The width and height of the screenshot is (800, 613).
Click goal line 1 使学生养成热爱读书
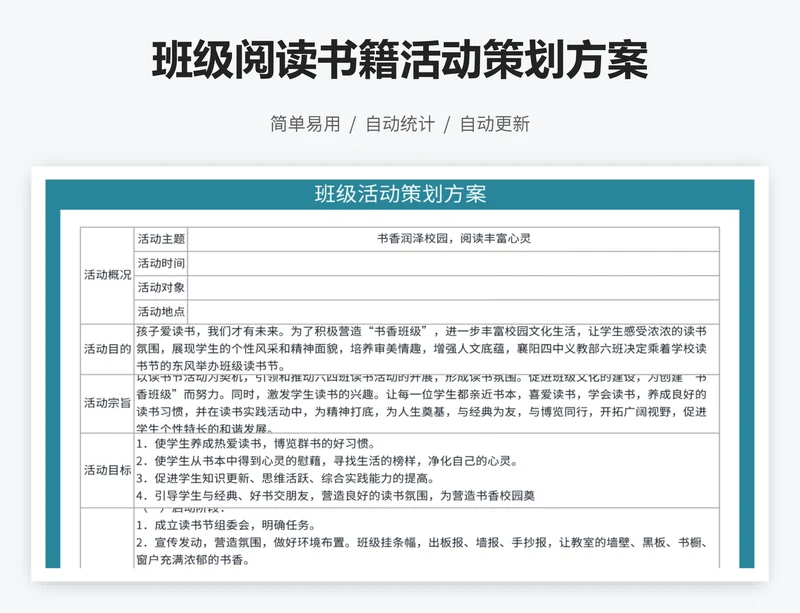pos(256,444)
